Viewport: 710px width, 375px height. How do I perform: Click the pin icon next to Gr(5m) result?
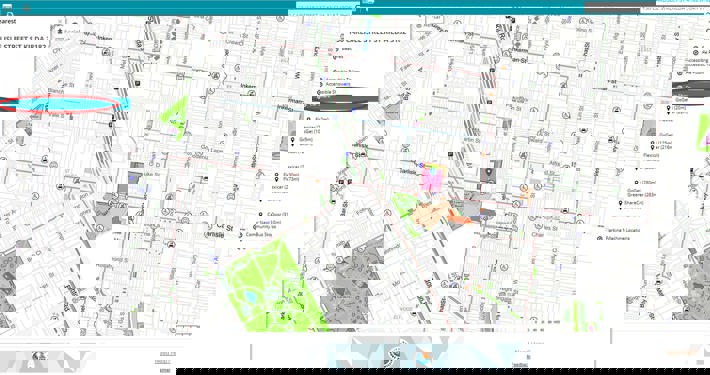[x=293, y=139]
